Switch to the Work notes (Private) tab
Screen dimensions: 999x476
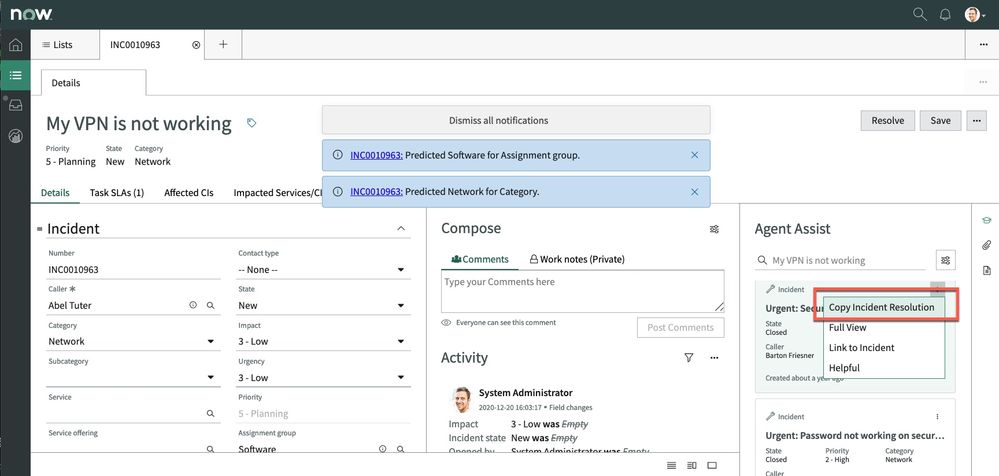577,259
